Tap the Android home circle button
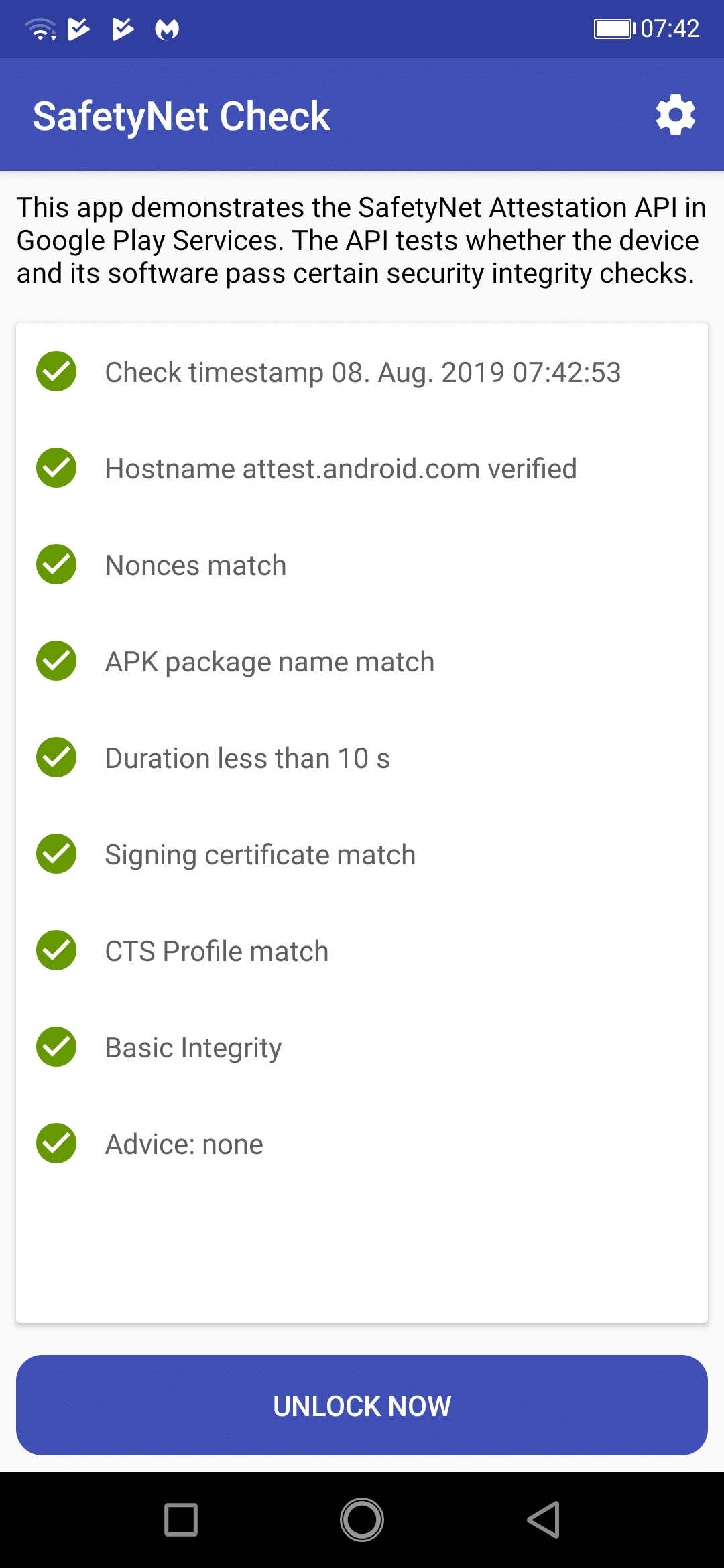Viewport: 724px width, 1568px height. pos(362,1520)
